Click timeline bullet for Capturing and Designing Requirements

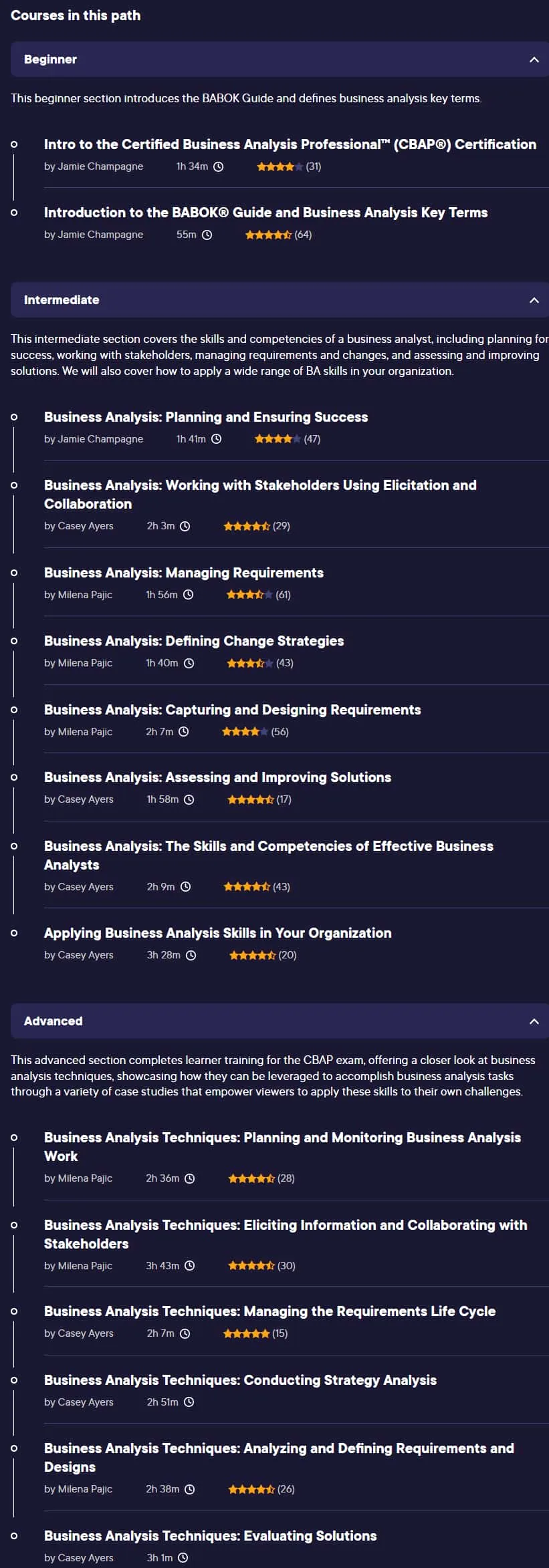[x=14, y=710]
